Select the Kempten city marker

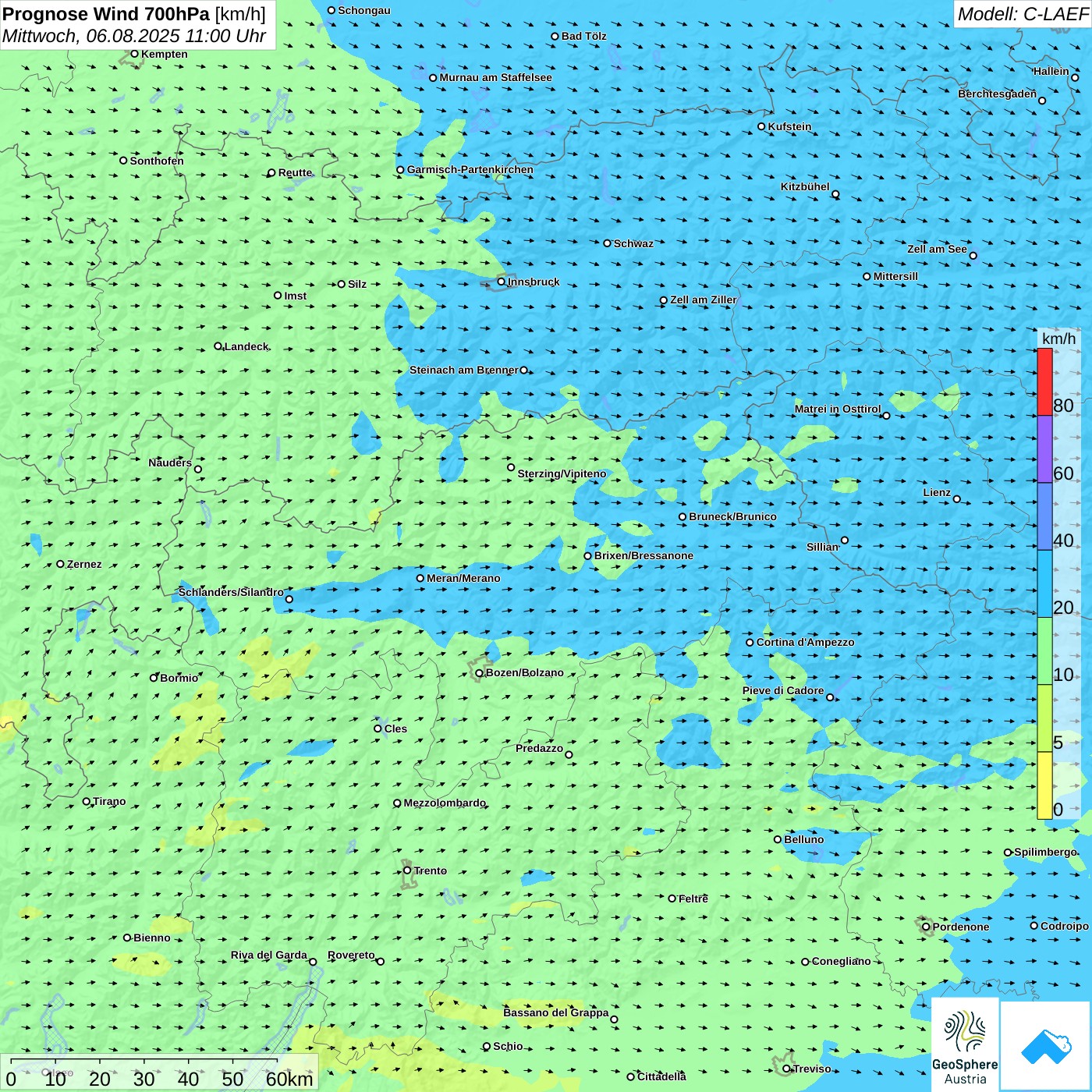[134, 54]
